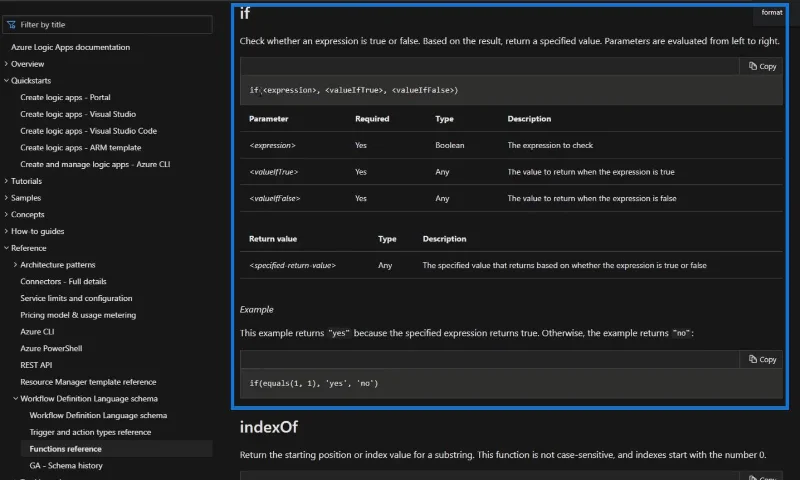Expand the How-to guides section

click(6, 231)
